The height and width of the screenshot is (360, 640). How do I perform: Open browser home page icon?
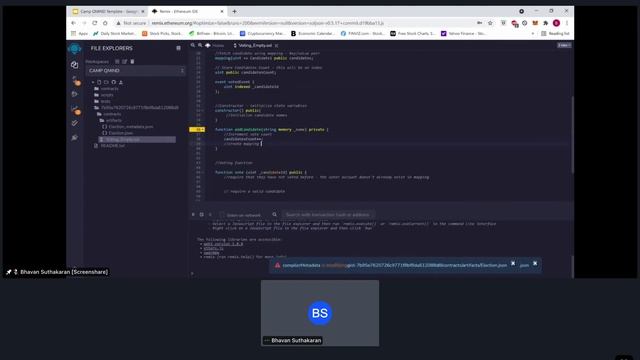[x=105, y=23]
